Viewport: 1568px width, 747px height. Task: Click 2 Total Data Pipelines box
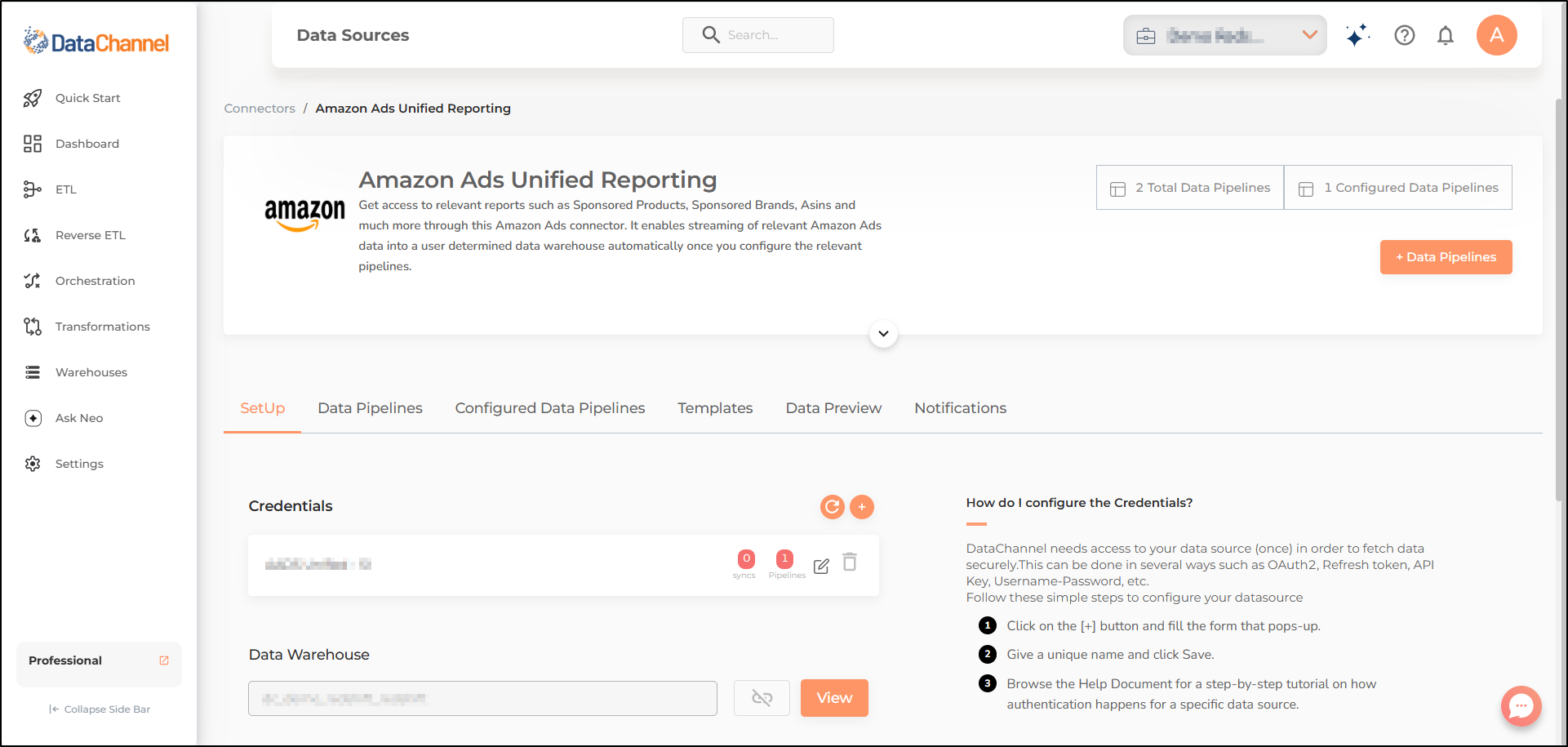pyautogui.click(x=1190, y=188)
